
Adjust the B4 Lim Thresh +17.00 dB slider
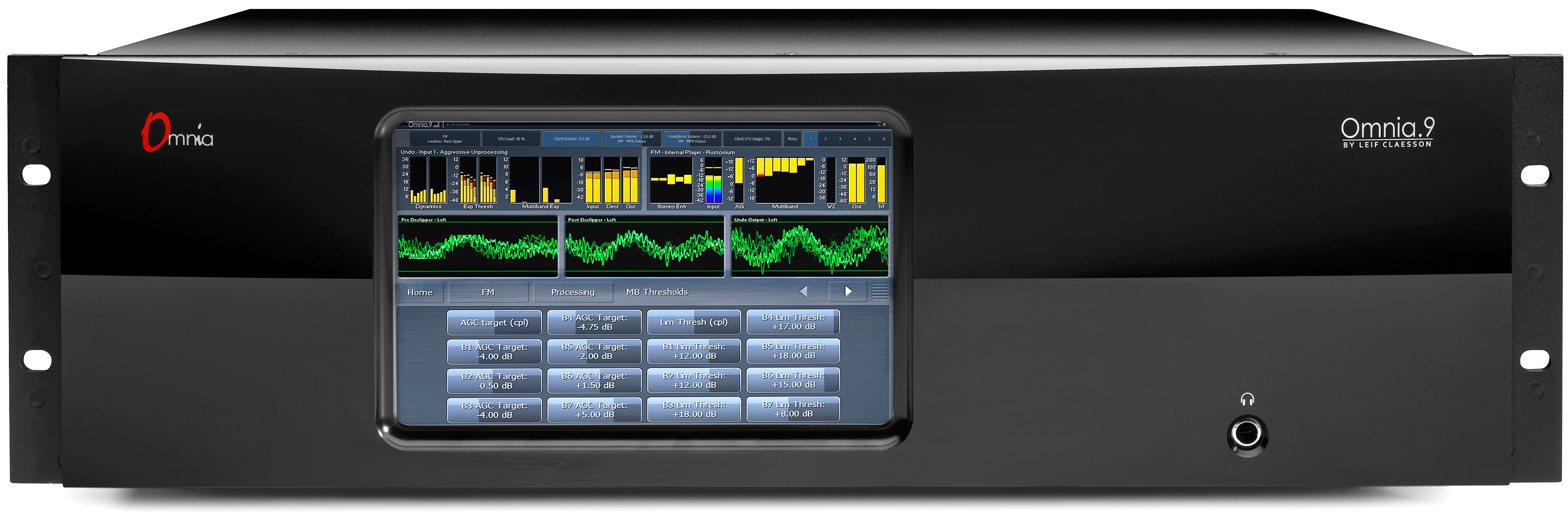(x=793, y=322)
